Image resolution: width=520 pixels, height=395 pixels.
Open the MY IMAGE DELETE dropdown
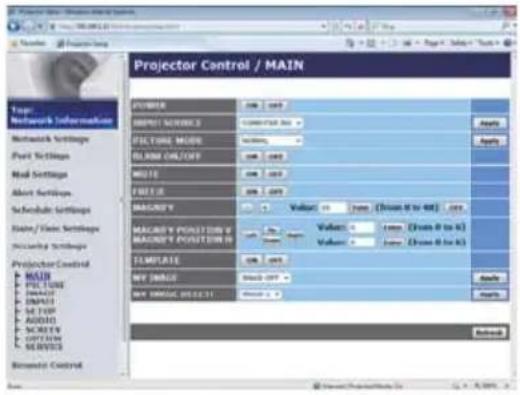click(260, 294)
